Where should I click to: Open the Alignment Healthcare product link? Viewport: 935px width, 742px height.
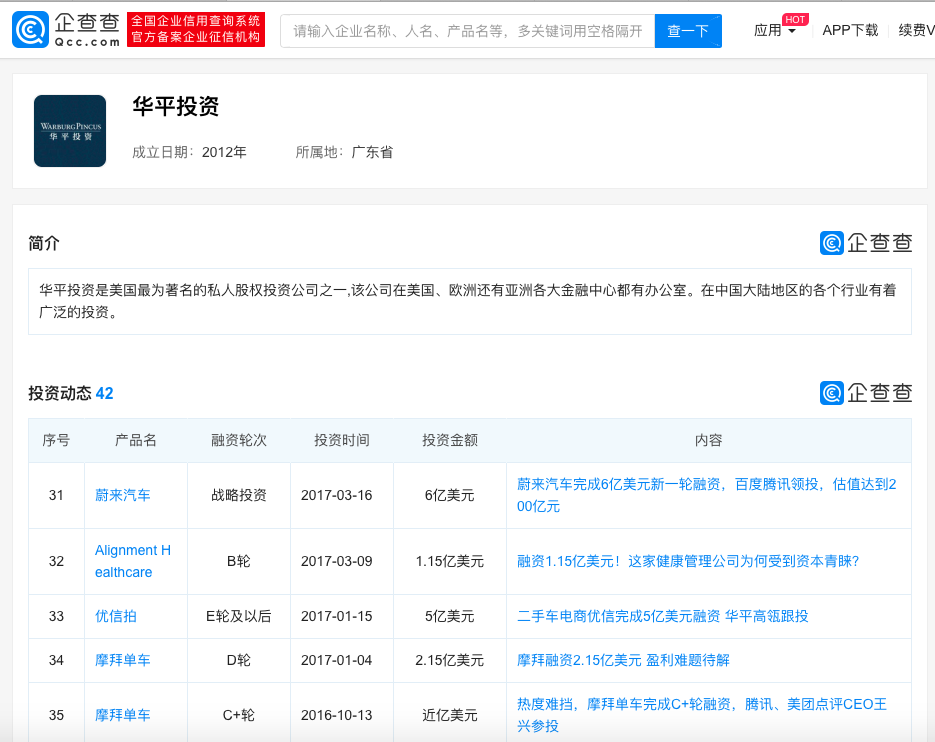(133, 561)
